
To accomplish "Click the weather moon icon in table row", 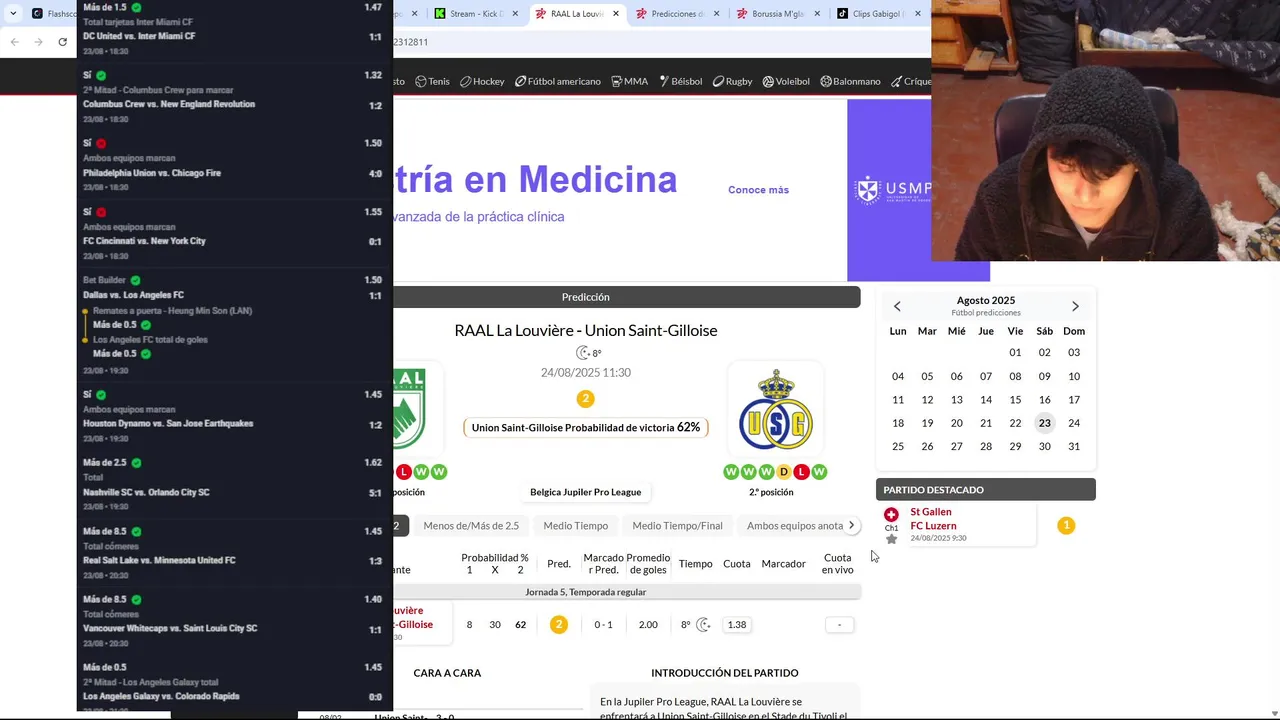I will pyautogui.click(x=703, y=625).
